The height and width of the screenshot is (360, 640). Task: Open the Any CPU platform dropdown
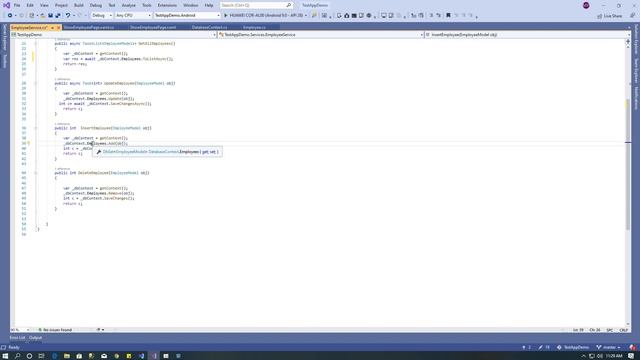click(133, 16)
